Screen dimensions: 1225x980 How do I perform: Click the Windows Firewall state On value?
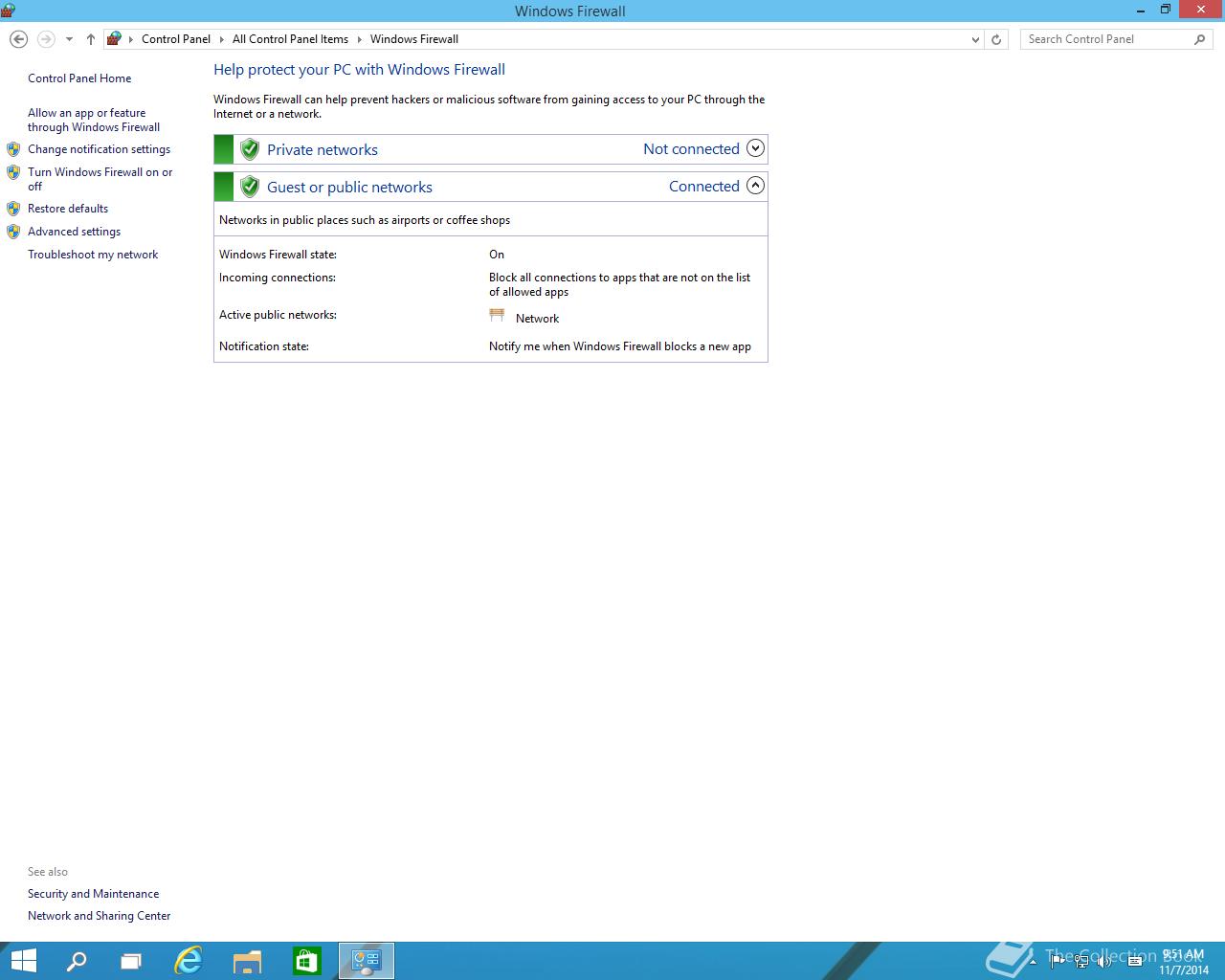click(x=497, y=255)
